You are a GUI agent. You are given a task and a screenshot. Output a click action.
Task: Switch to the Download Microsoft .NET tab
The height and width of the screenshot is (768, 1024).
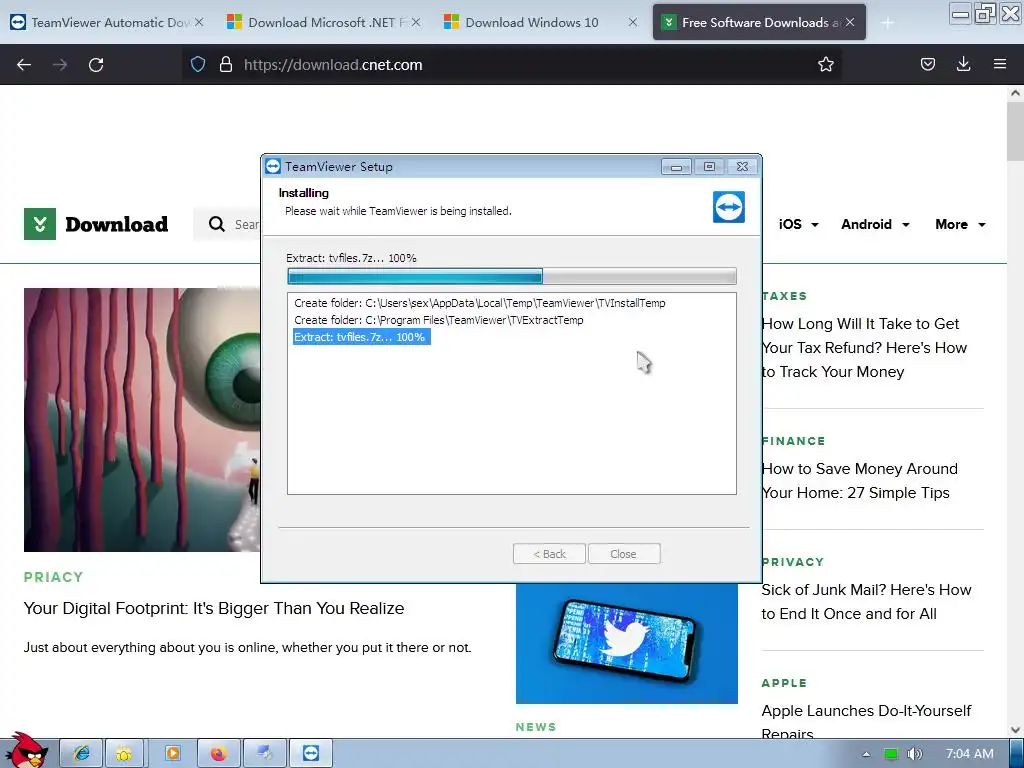pyautogui.click(x=323, y=22)
